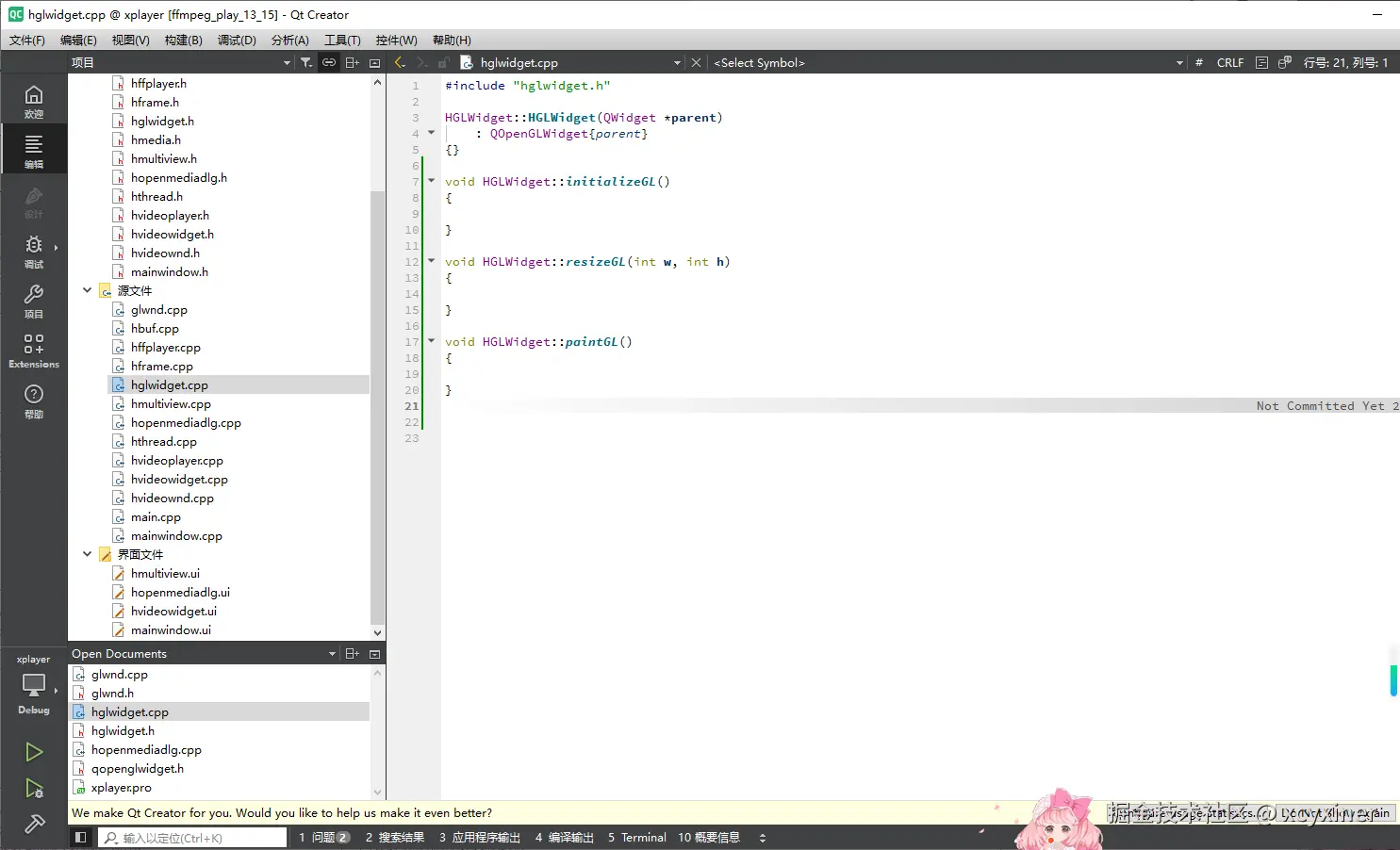Fold the initializeGL function at line 7

coord(432,181)
